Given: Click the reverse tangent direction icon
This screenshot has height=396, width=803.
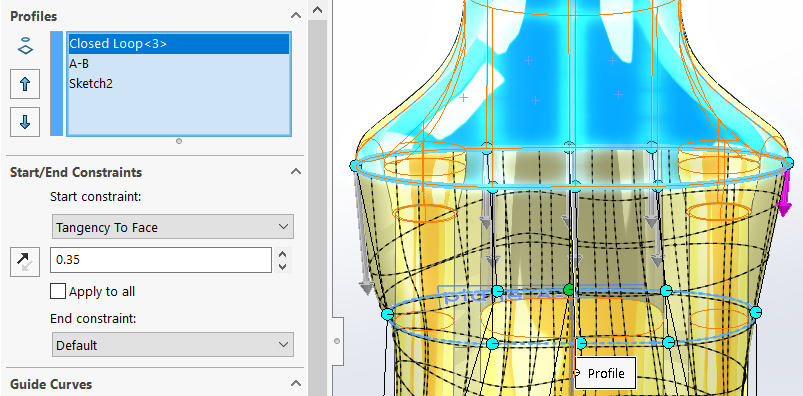Looking at the screenshot, I should (x=25, y=261).
